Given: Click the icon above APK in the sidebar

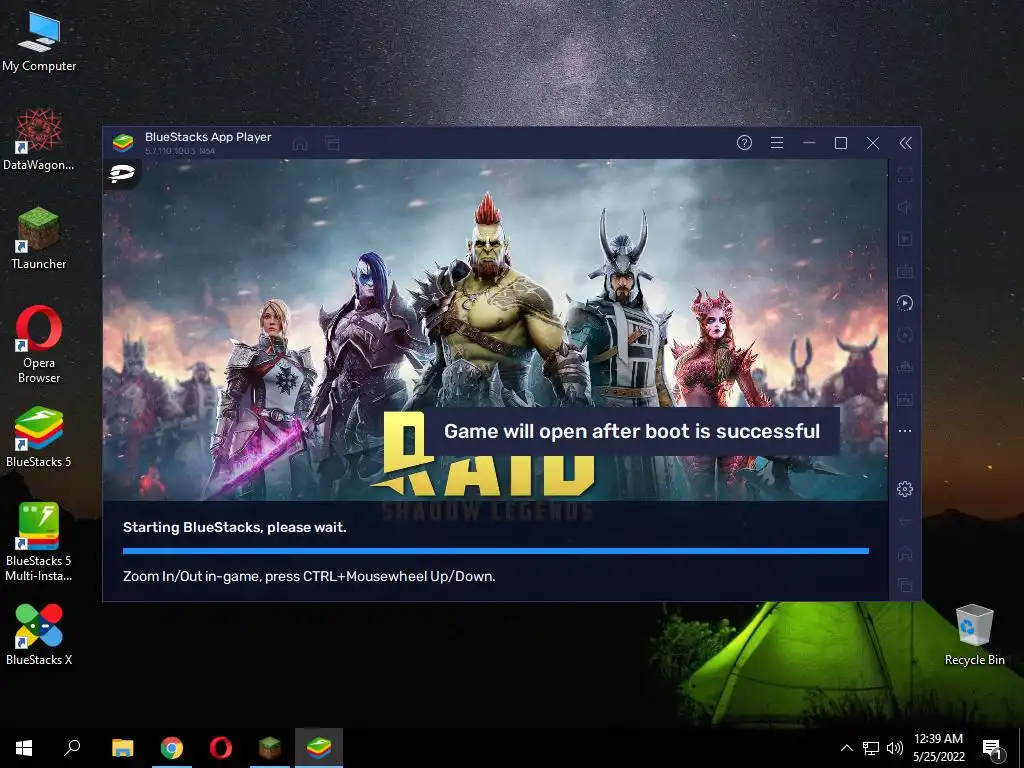Looking at the screenshot, I should click(905, 366).
